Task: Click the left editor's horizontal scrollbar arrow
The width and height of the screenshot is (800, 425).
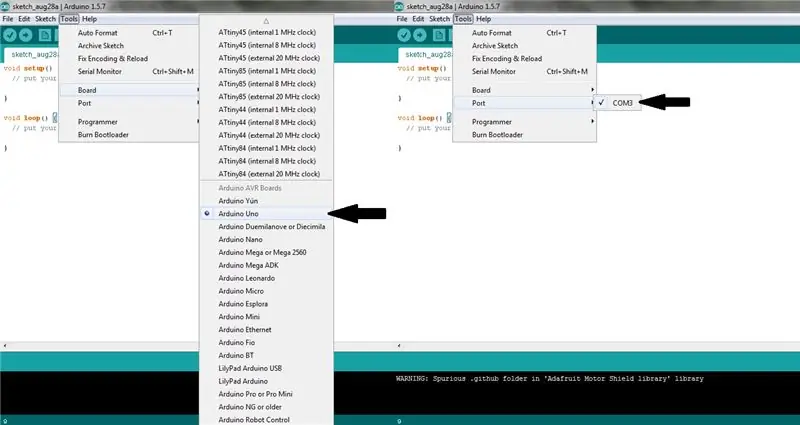Action: [5, 345]
